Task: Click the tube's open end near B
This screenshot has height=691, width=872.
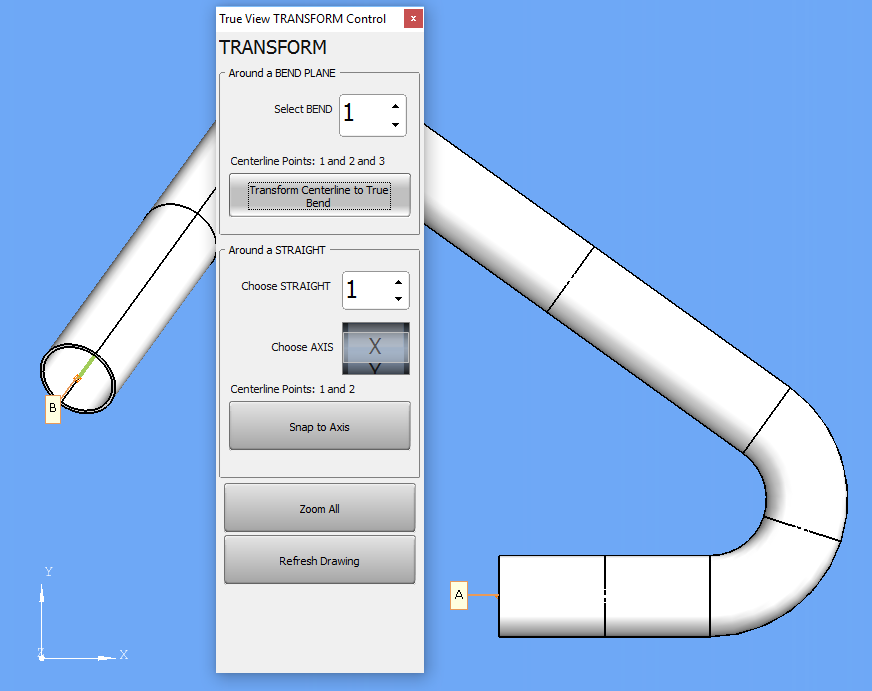Action: (77, 378)
